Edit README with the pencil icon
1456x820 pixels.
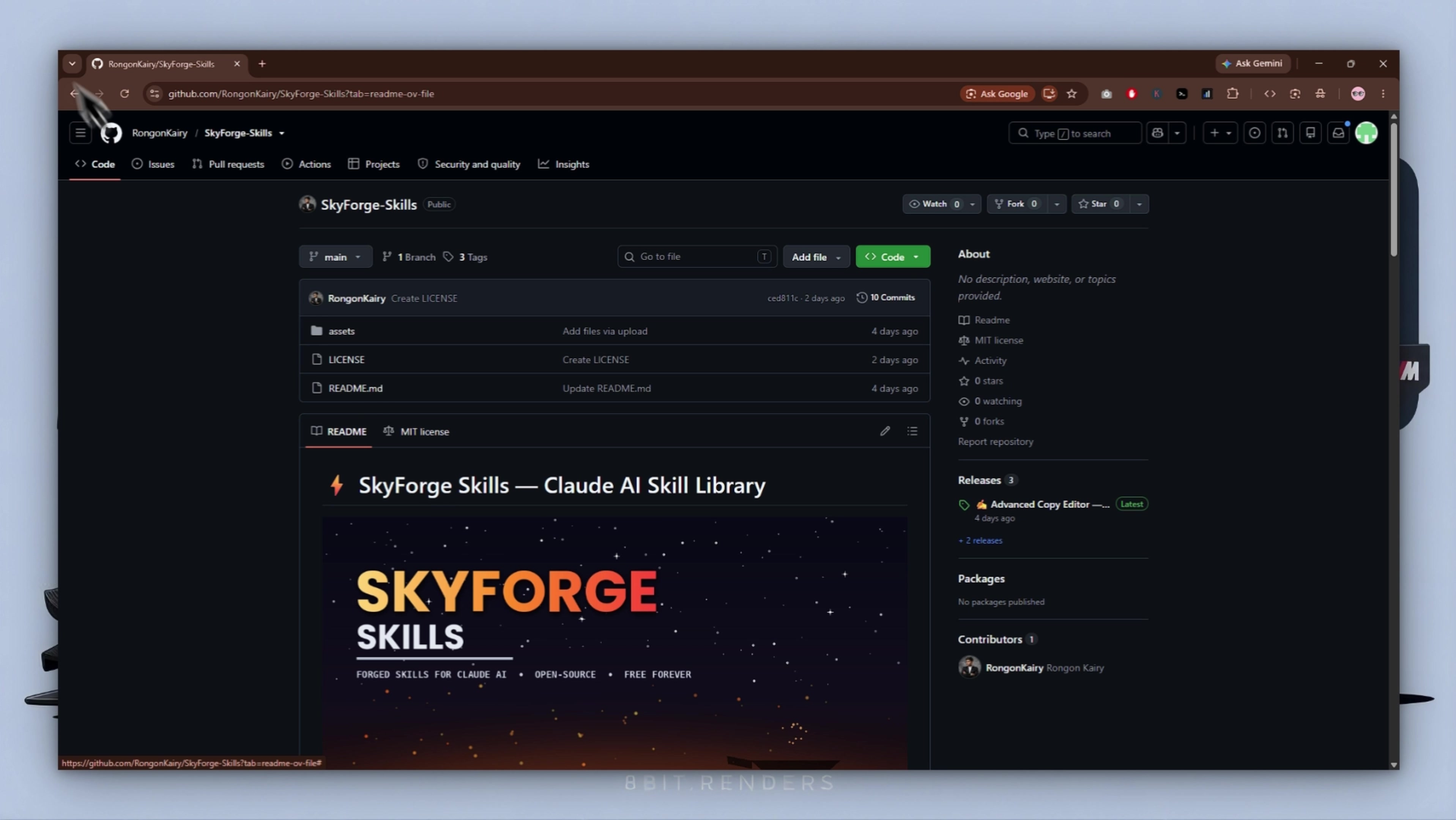pos(885,431)
